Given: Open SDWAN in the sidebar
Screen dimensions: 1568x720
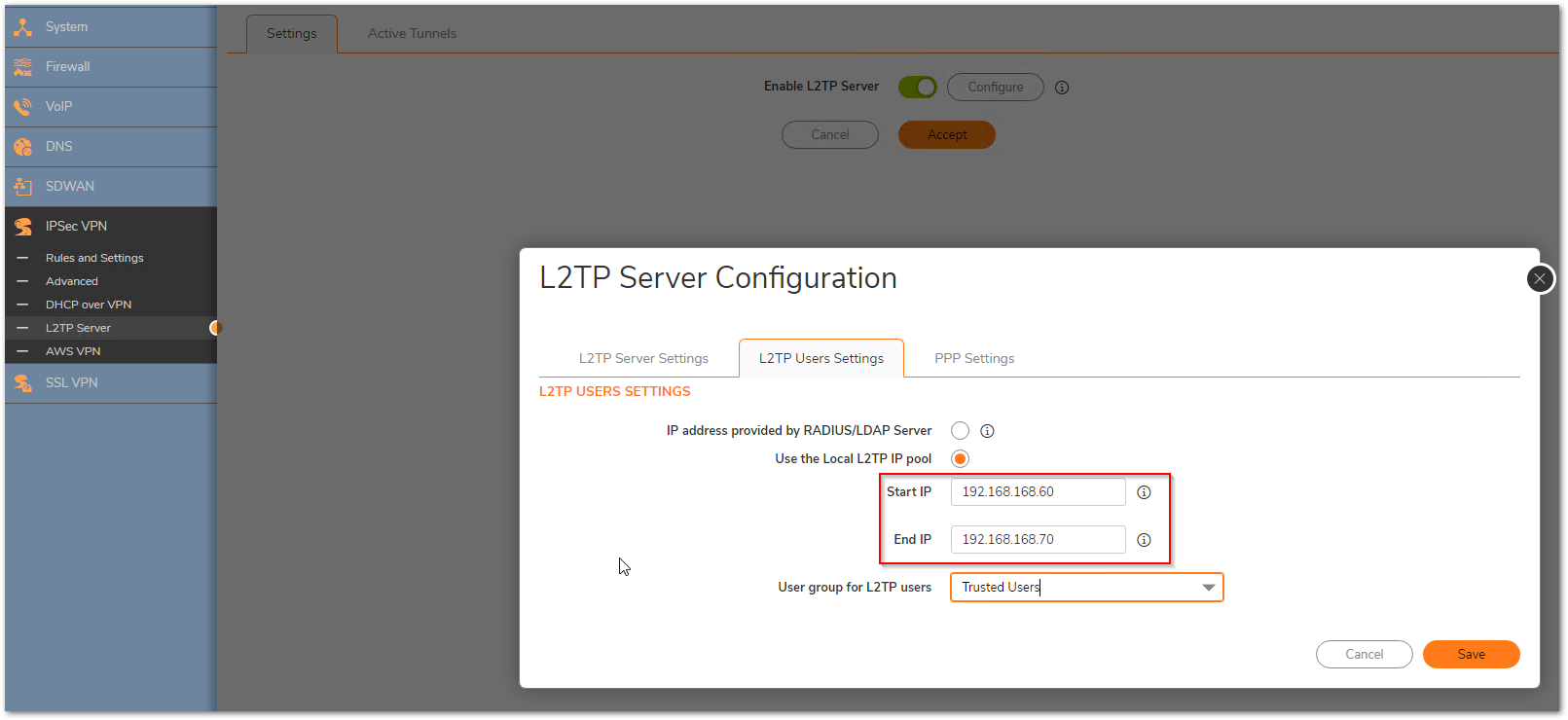Looking at the screenshot, I should tap(111, 187).
